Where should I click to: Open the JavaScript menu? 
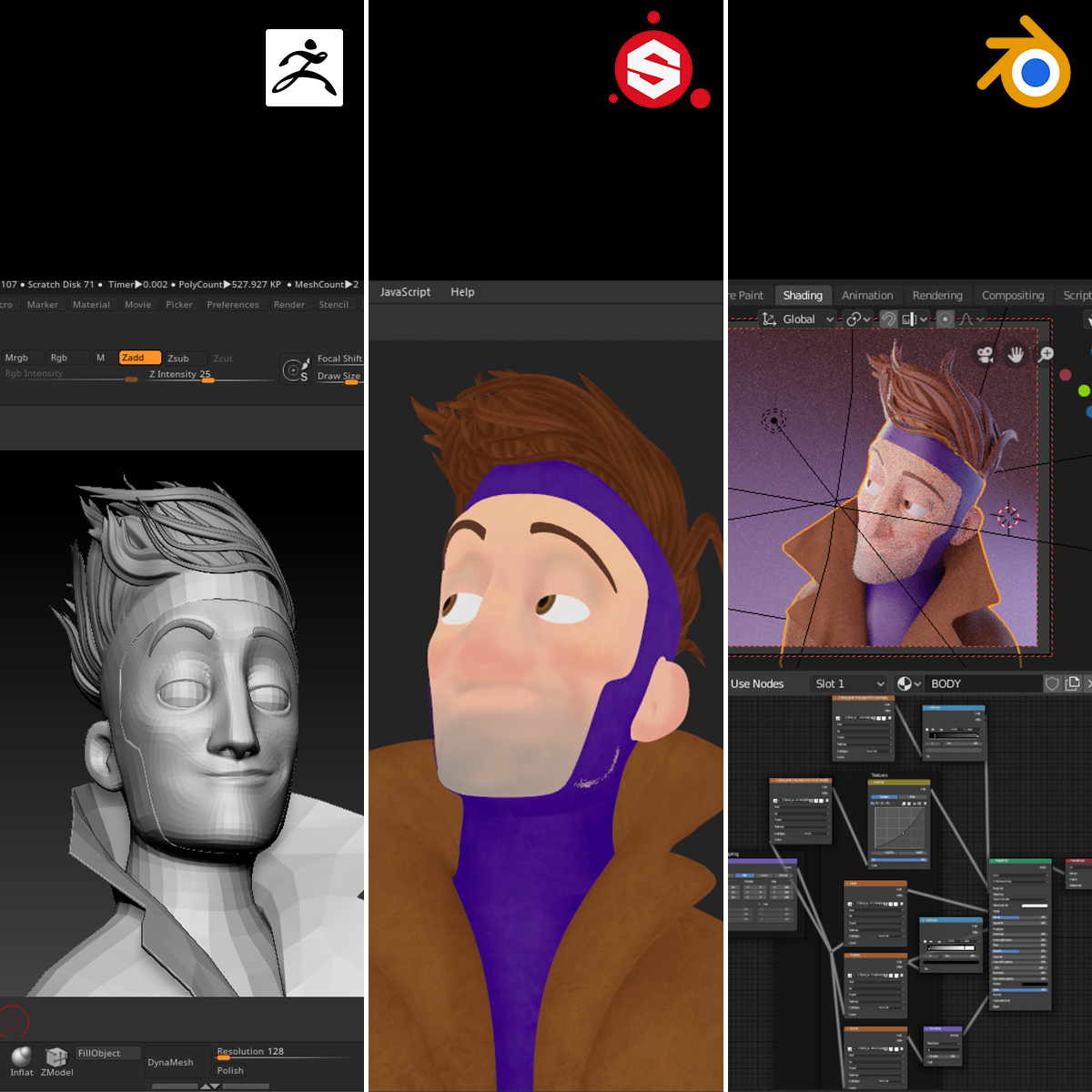[405, 292]
